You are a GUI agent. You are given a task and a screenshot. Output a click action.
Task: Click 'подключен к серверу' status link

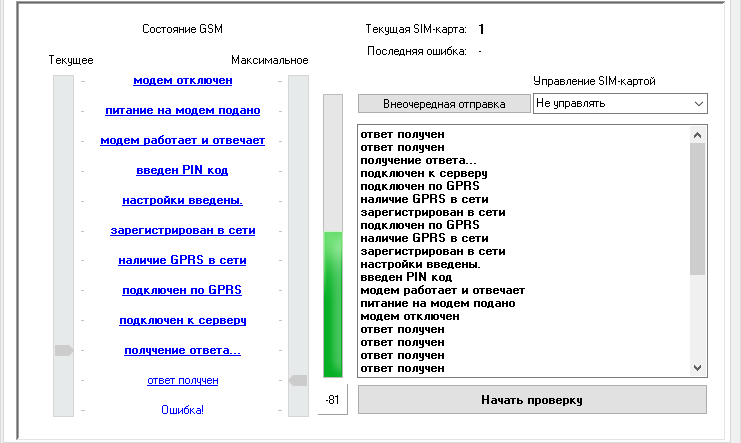[x=182, y=320]
